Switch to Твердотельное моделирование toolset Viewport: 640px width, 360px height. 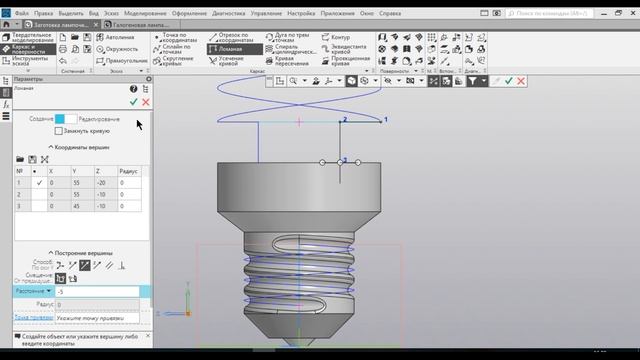[28, 38]
